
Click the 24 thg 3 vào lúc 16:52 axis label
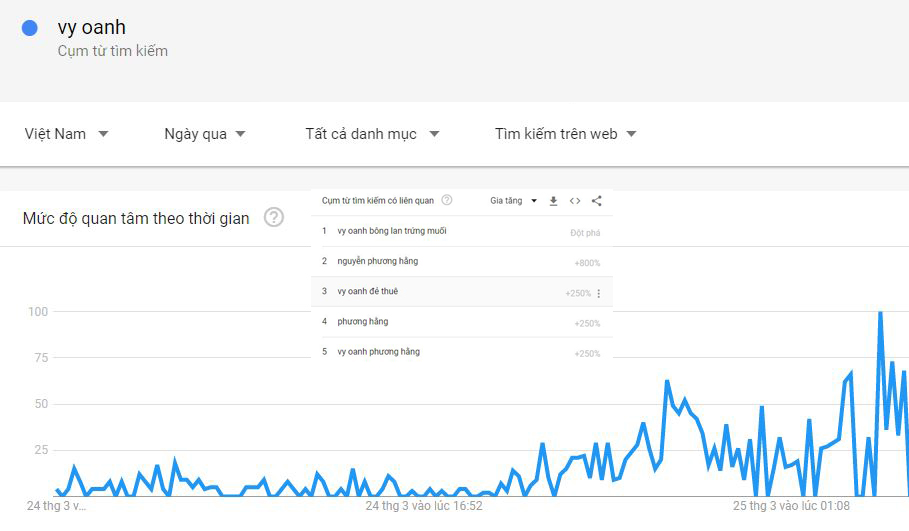(x=424, y=506)
